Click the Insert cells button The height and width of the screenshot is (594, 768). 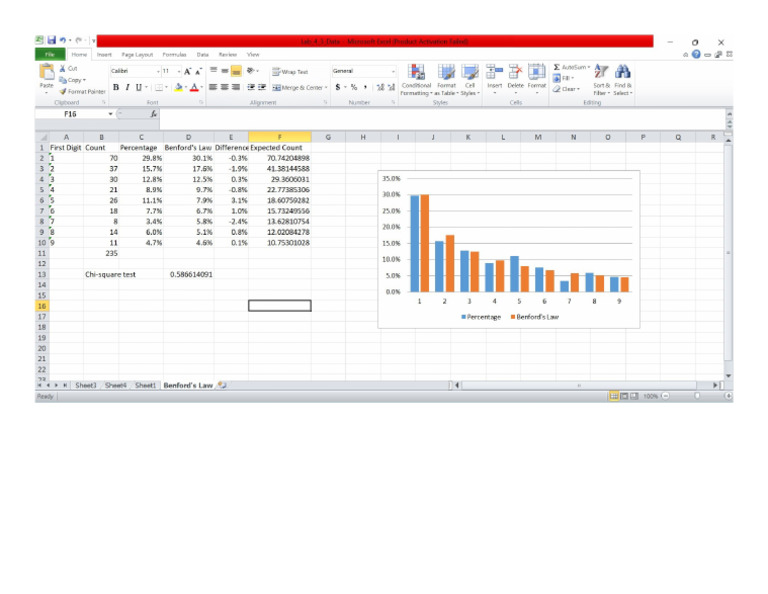pyautogui.click(x=494, y=79)
